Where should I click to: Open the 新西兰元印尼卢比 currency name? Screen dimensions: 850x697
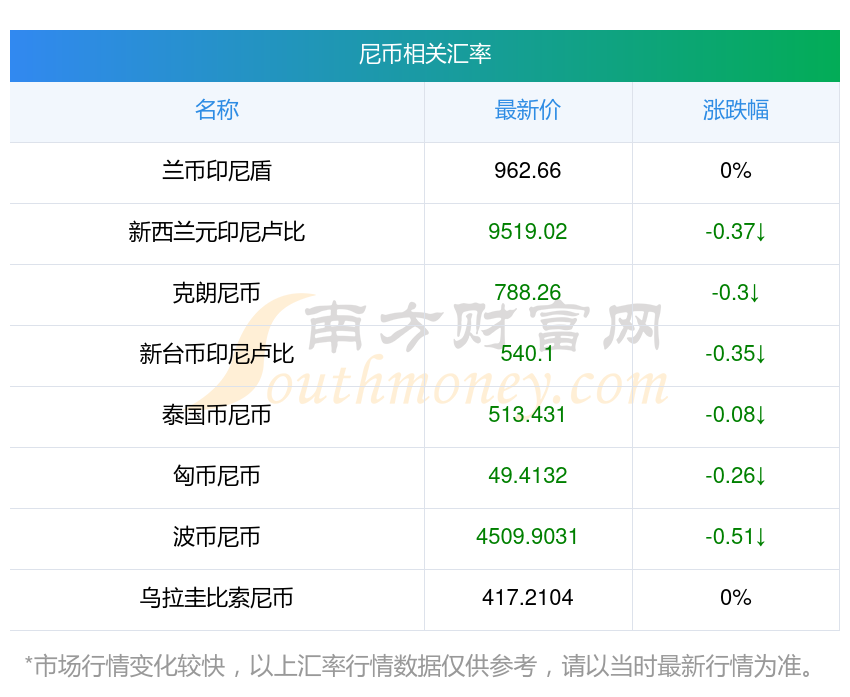pos(217,232)
